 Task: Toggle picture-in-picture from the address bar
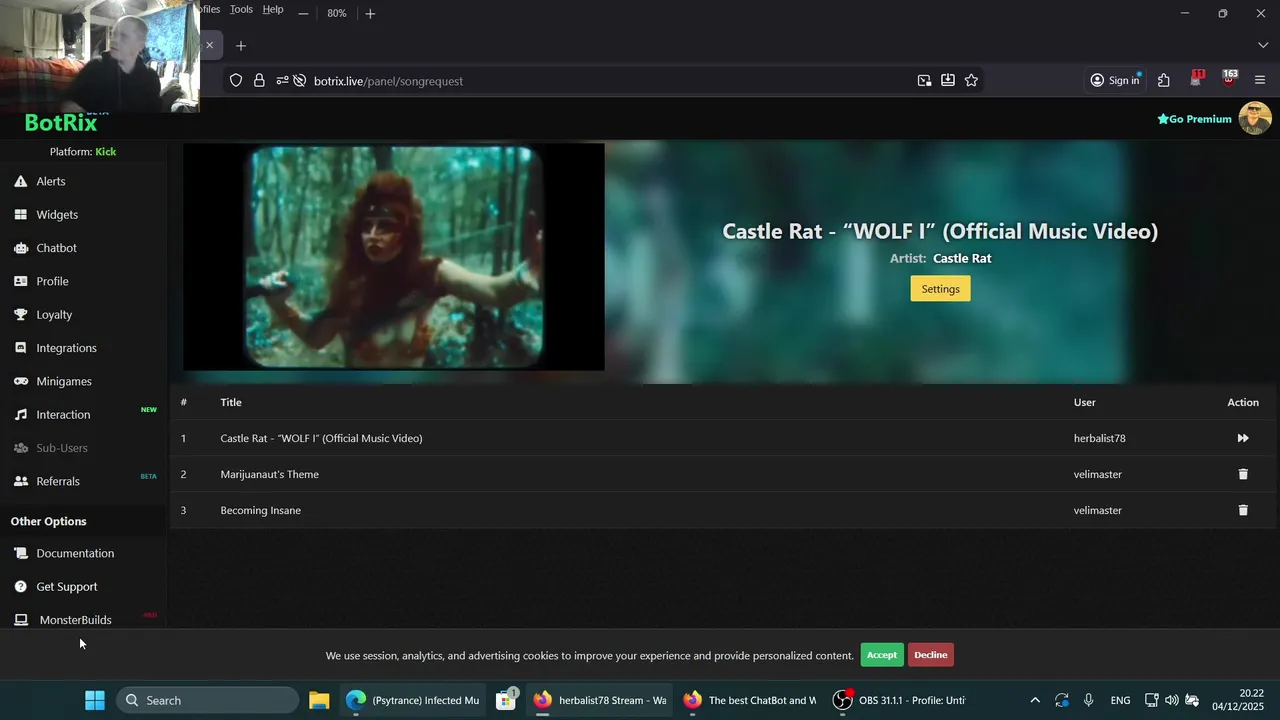[x=924, y=81]
